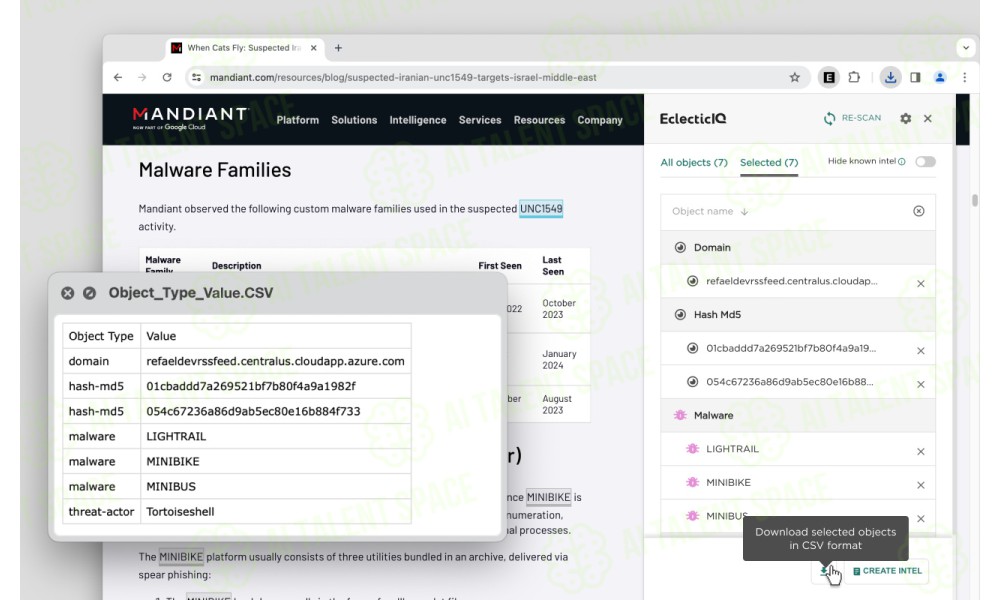
Task: Open the Resources menu
Action: [x=540, y=120]
